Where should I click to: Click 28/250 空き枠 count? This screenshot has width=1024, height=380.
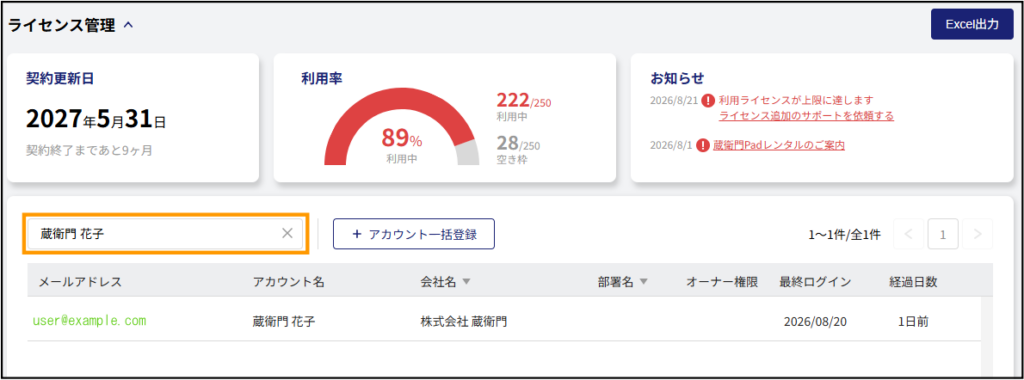click(x=518, y=150)
